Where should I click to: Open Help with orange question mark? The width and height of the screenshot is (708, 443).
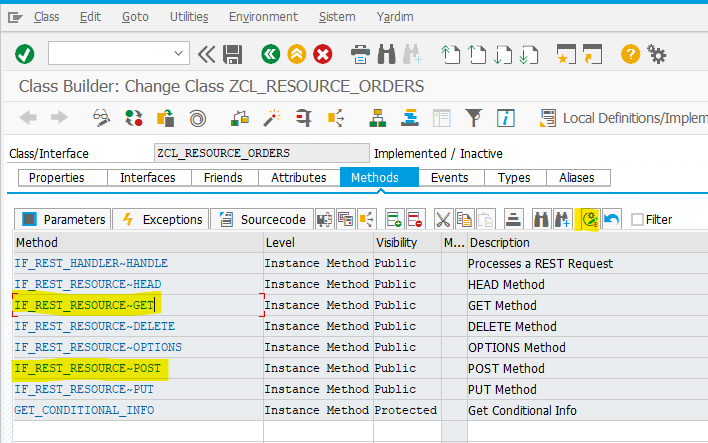tap(630, 54)
